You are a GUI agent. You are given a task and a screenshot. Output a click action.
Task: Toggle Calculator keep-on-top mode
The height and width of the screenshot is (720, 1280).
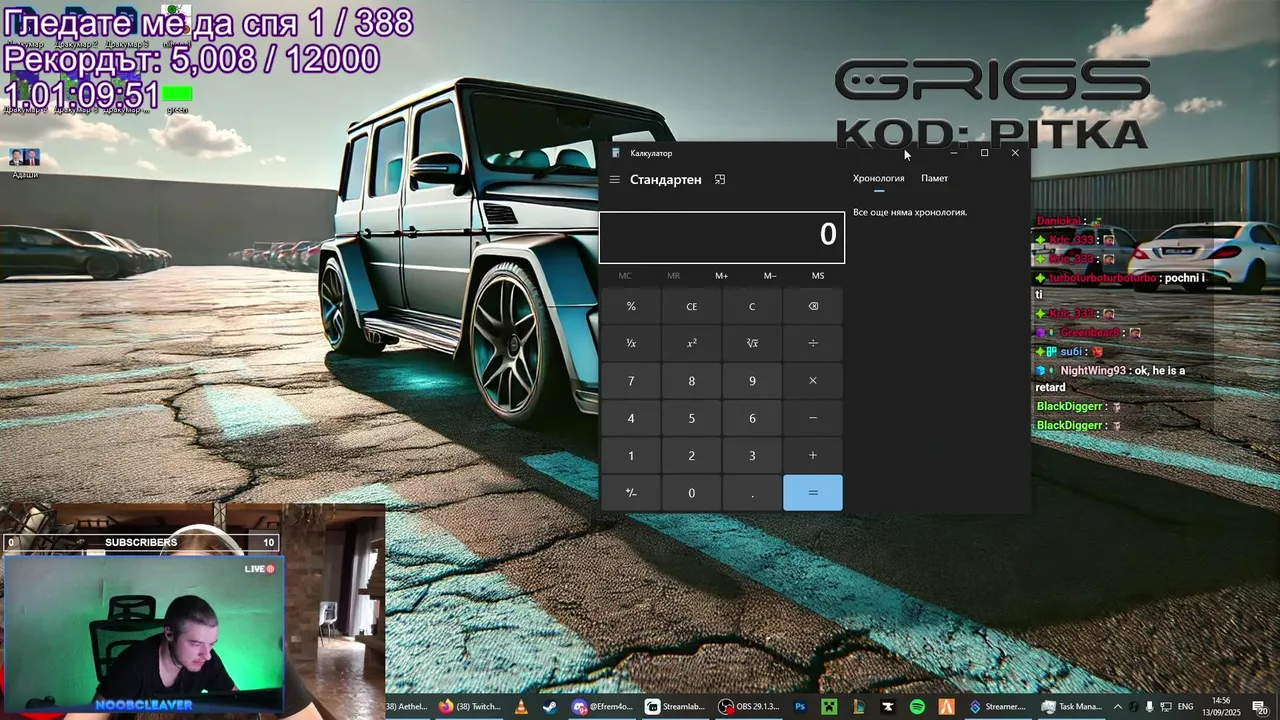(719, 180)
